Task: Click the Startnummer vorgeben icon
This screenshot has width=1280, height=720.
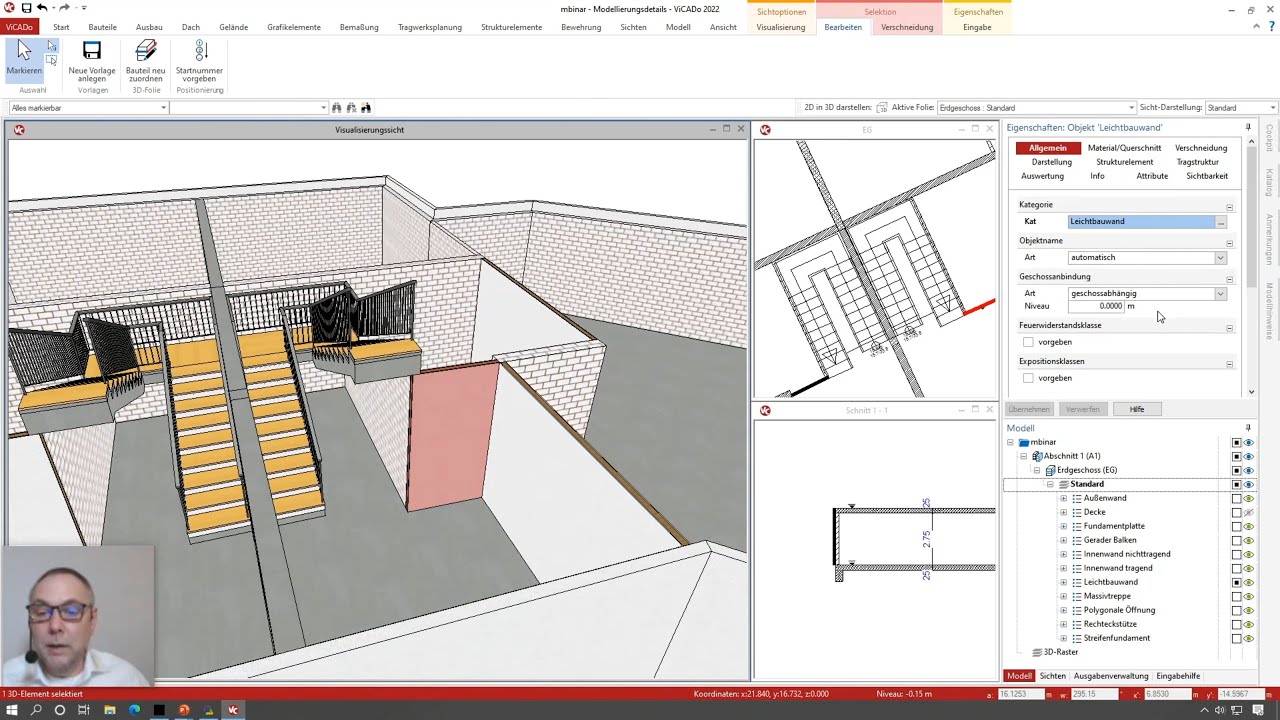Action: coord(200,50)
